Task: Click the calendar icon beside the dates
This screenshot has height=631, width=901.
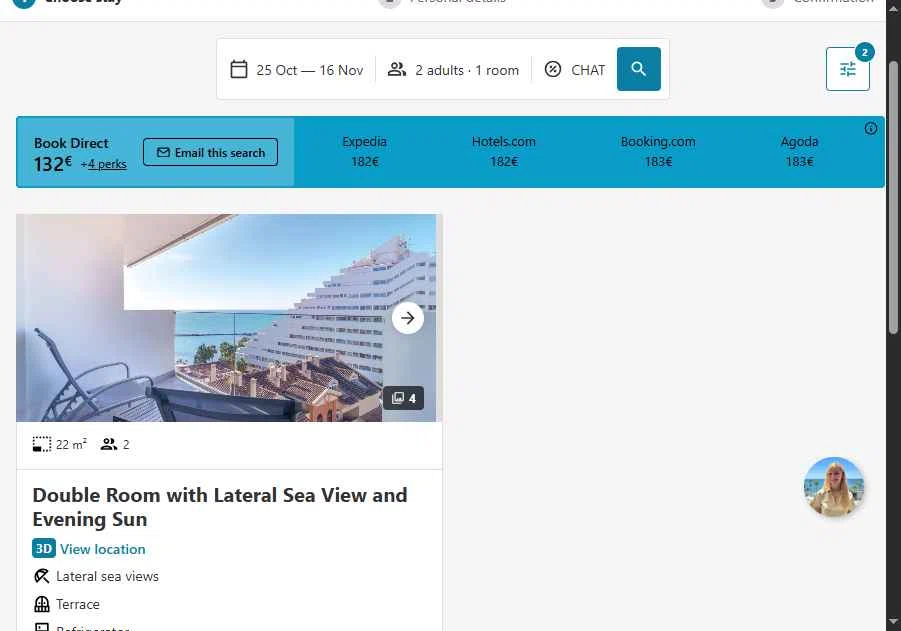Action: click(x=239, y=70)
